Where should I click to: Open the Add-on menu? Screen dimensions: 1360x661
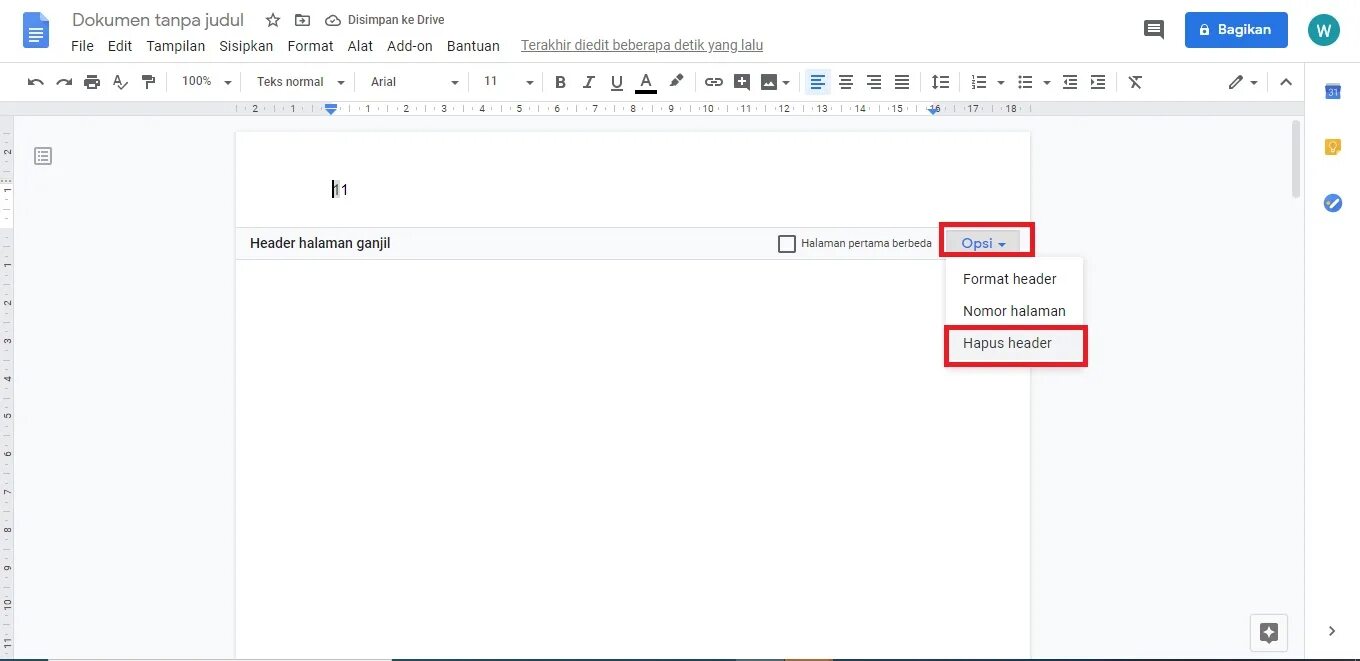410,46
